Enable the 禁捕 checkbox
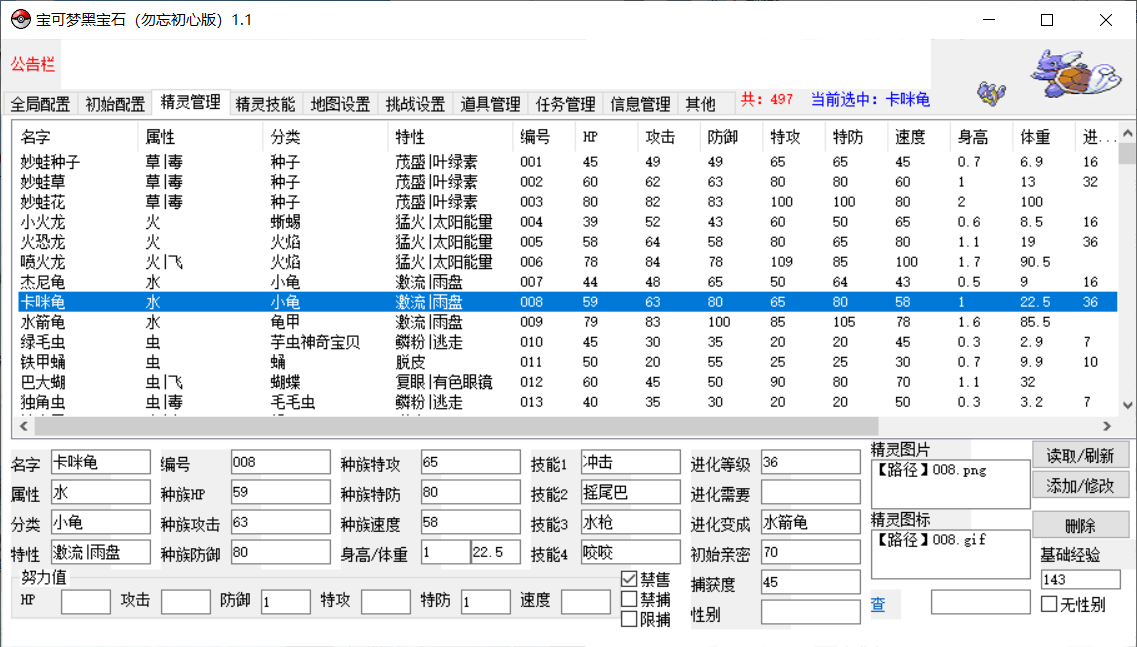This screenshot has height=647, width=1137. 629,599
